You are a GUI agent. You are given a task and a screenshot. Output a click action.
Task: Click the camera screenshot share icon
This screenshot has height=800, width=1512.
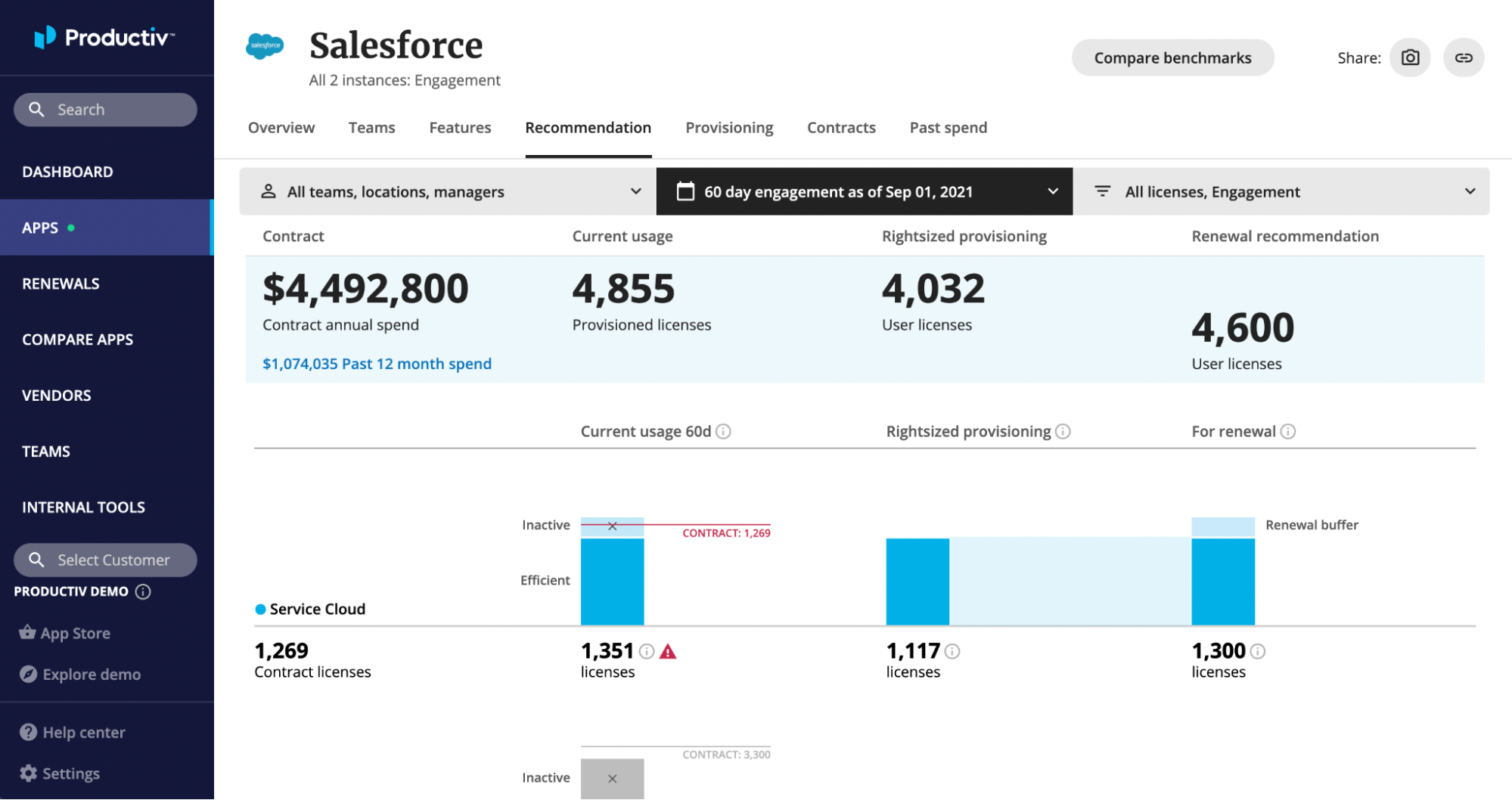coord(1410,58)
